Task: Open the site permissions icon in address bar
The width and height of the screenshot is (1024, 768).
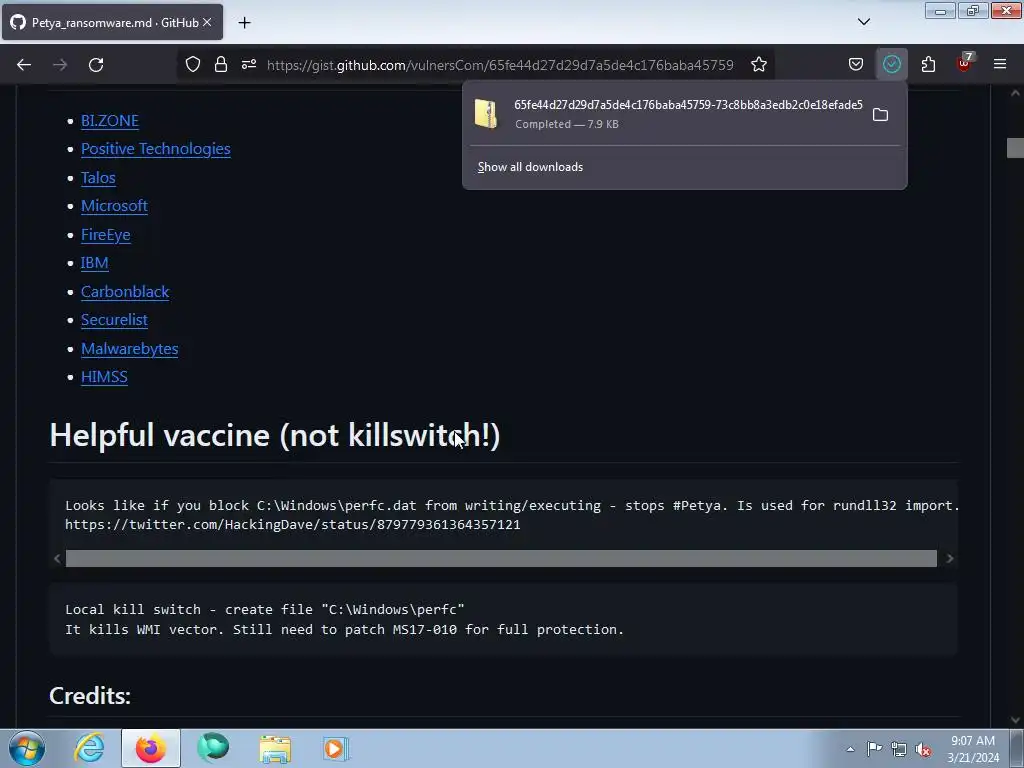Action: pos(249,65)
